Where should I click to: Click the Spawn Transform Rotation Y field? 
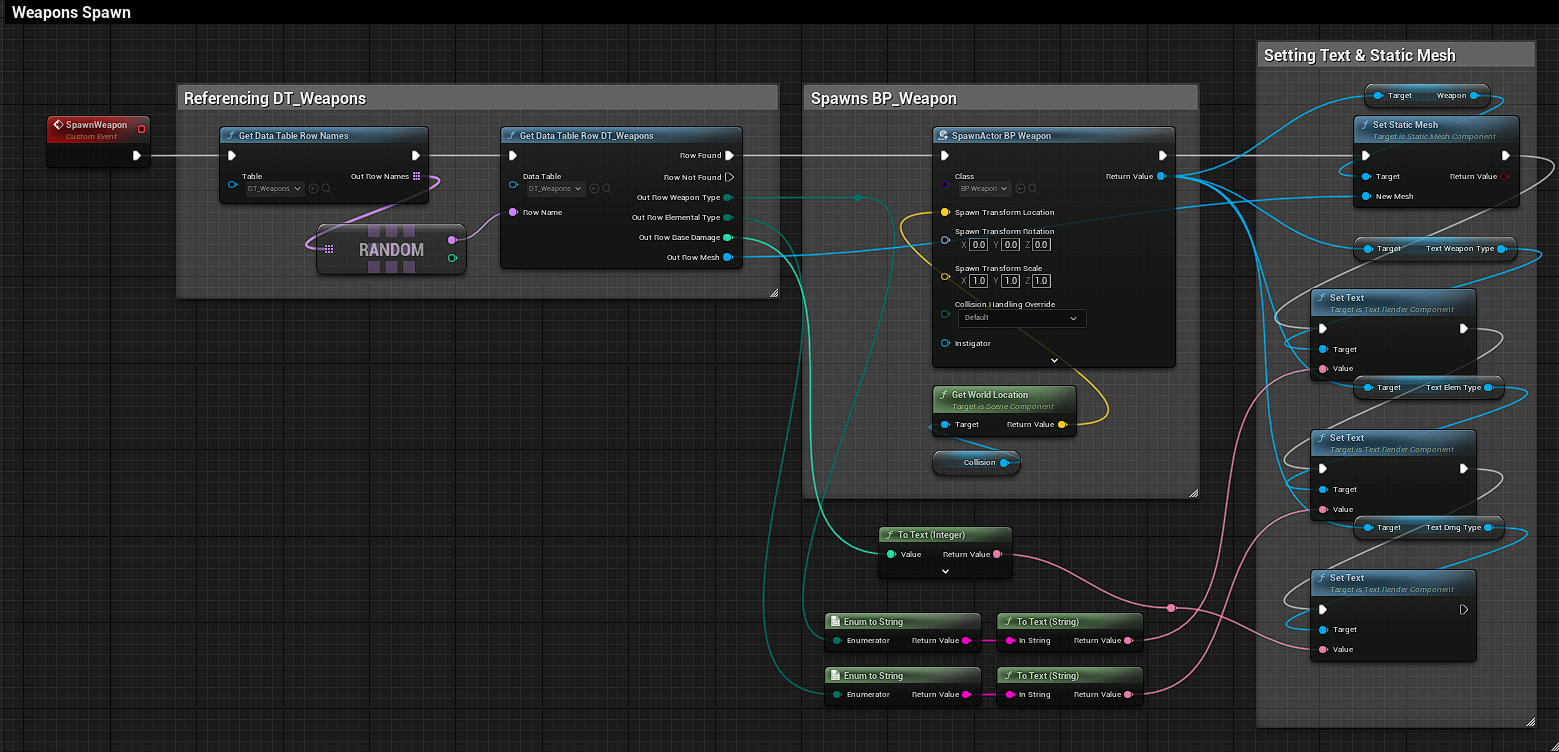[1010, 244]
